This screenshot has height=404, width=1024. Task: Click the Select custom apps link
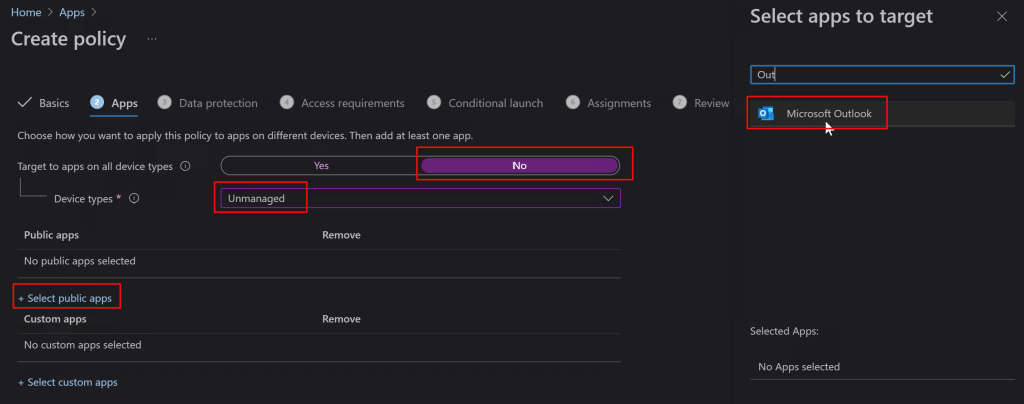click(68, 382)
